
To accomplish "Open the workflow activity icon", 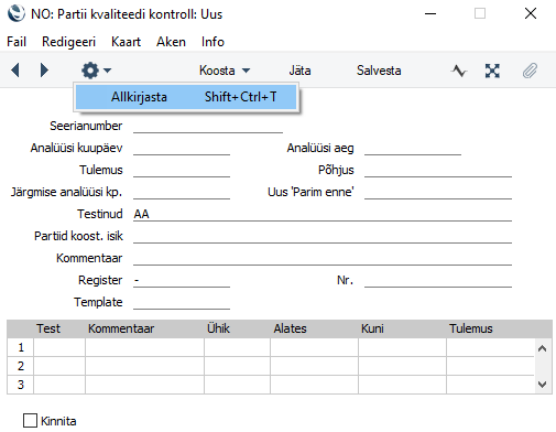I will click(459, 71).
